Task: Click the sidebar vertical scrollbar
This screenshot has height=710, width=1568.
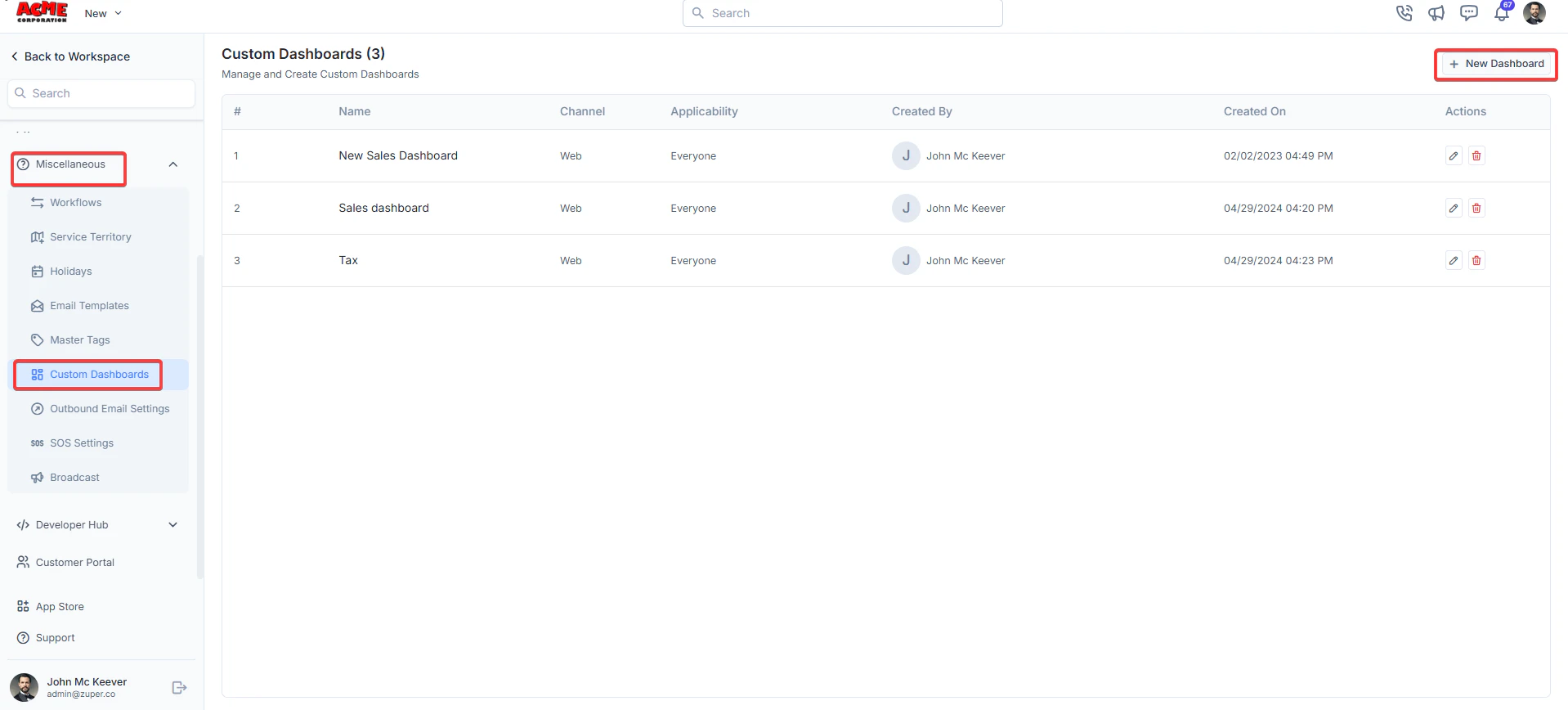Action: 200,417
